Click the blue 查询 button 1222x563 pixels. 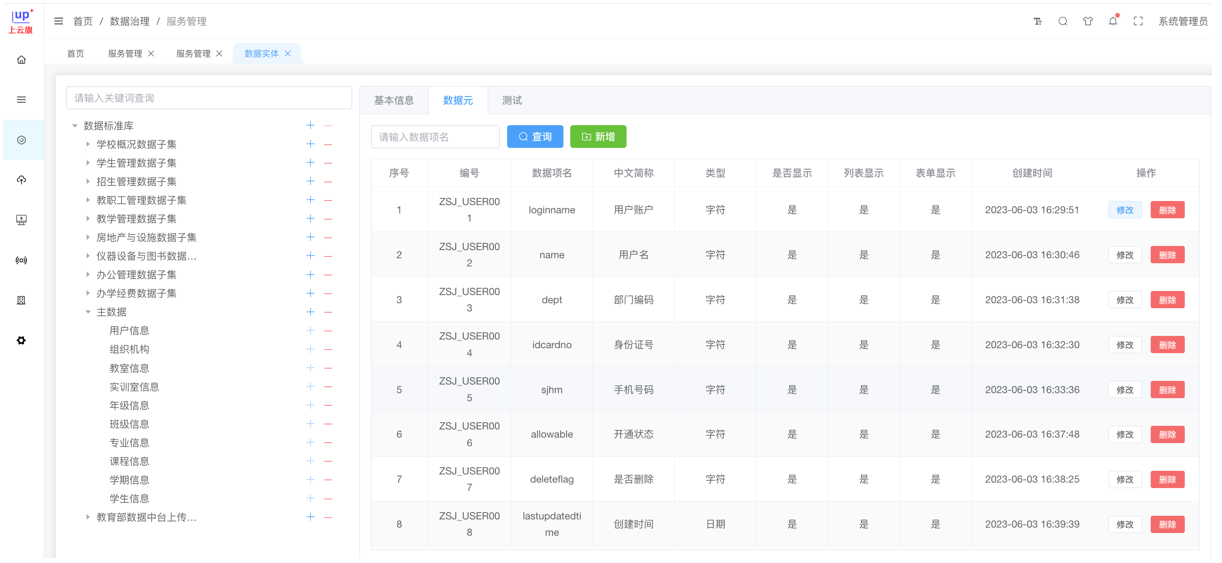pos(535,137)
